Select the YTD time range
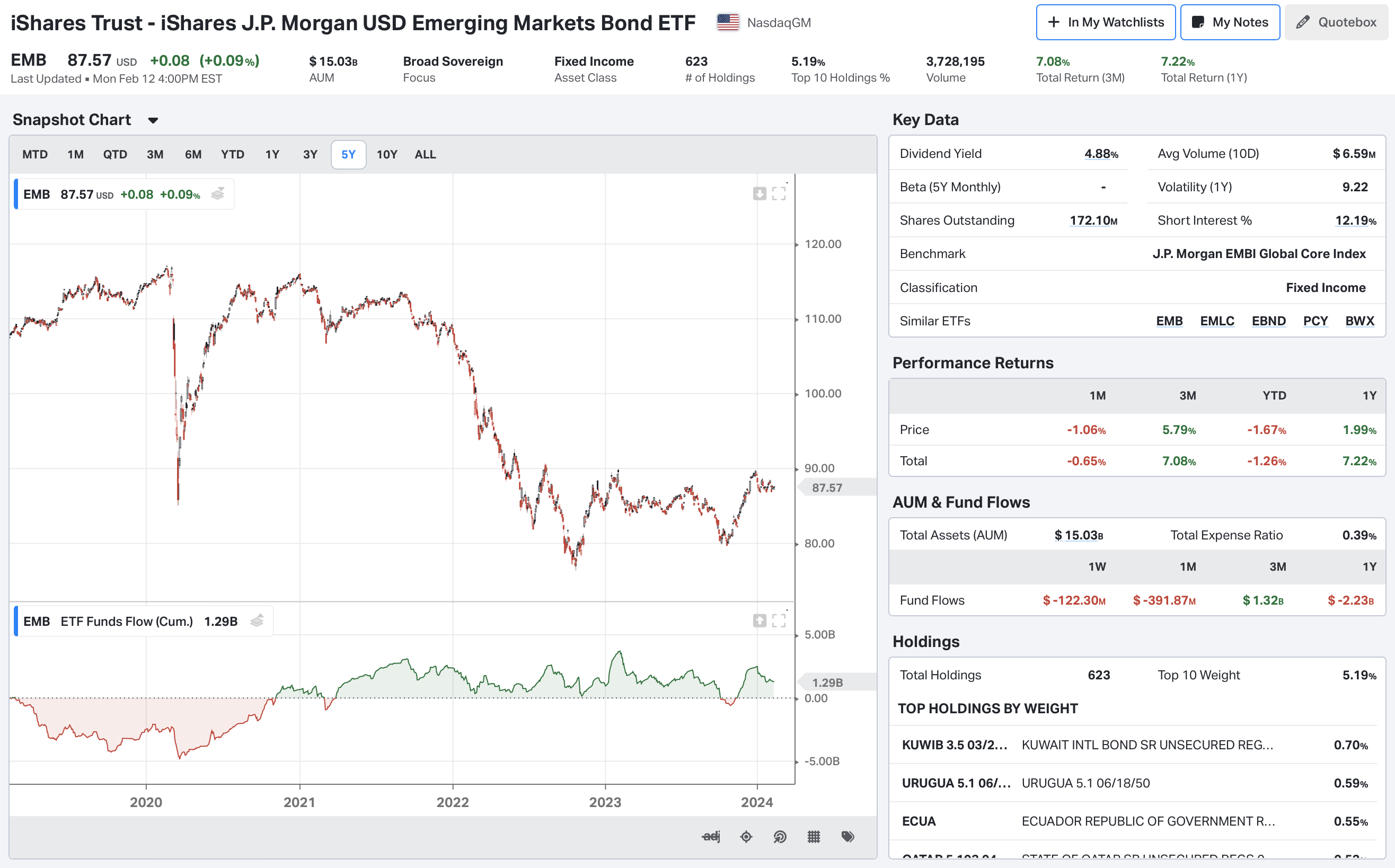This screenshot has height=868, width=1395. [233, 154]
